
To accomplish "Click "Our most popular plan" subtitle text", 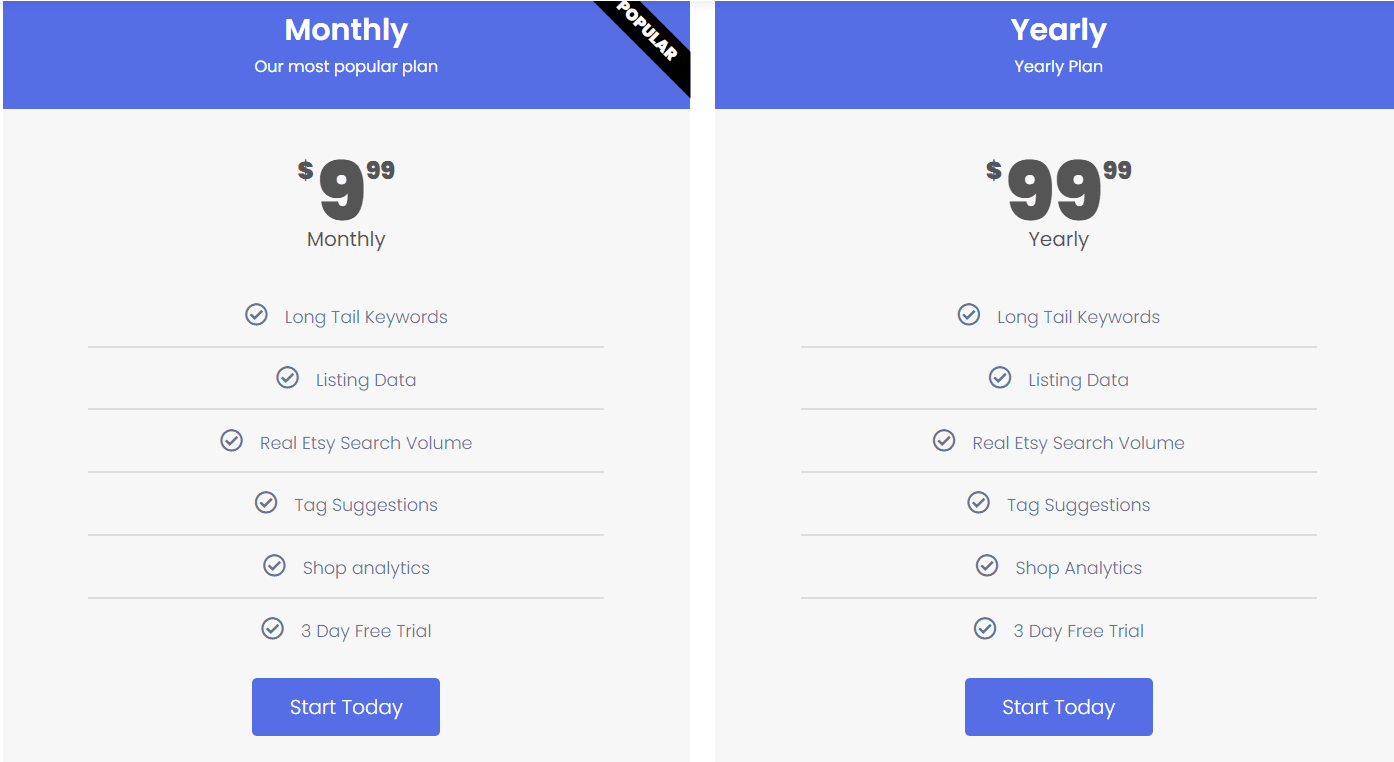I will point(346,67).
